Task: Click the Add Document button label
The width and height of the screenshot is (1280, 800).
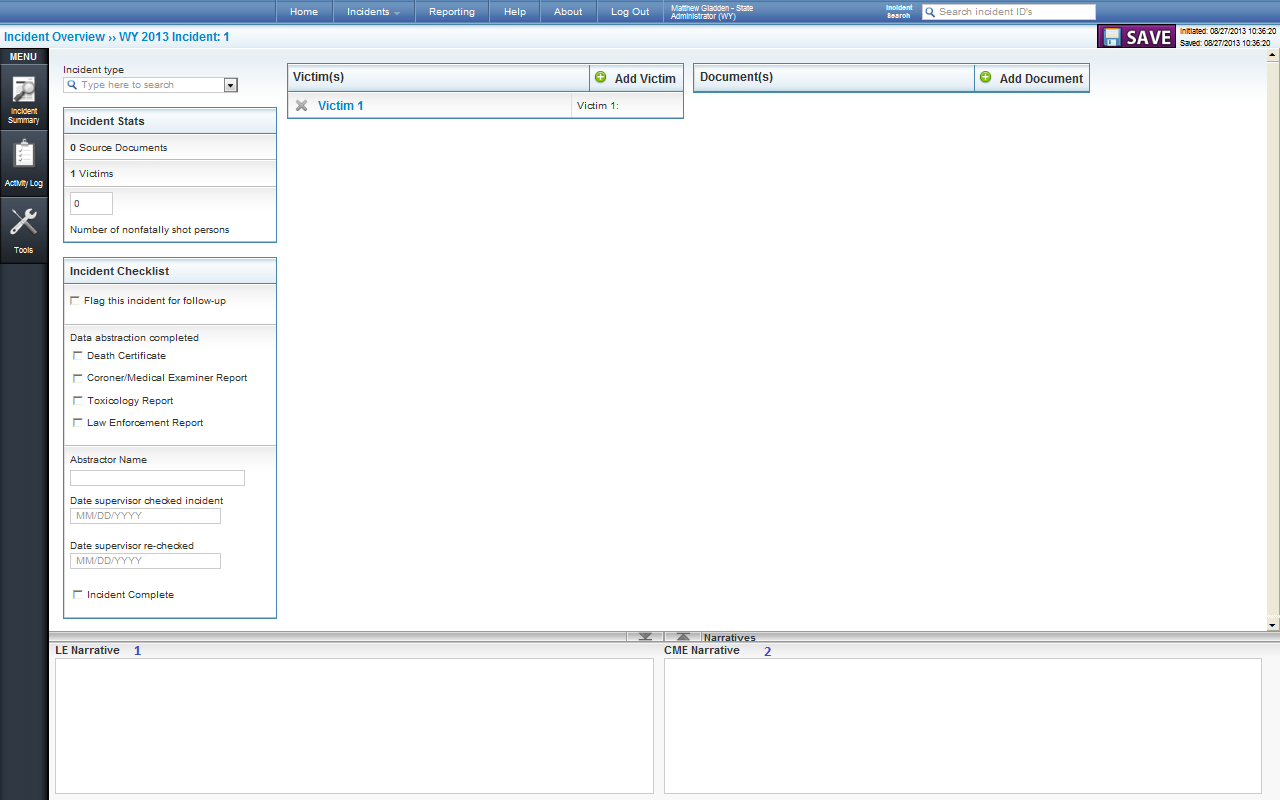Action: (x=1041, y=78)
